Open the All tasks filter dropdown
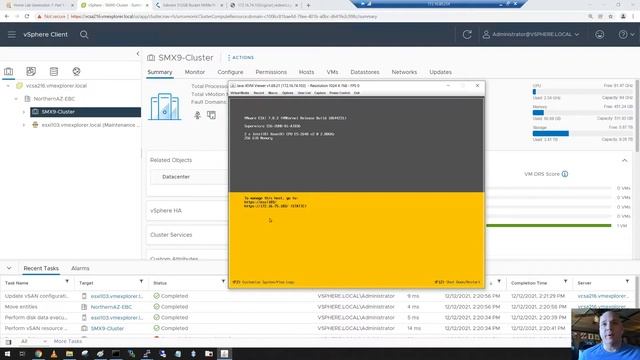Image resolution: width=640 pixels, height=360 pixels. click(33, 341)
